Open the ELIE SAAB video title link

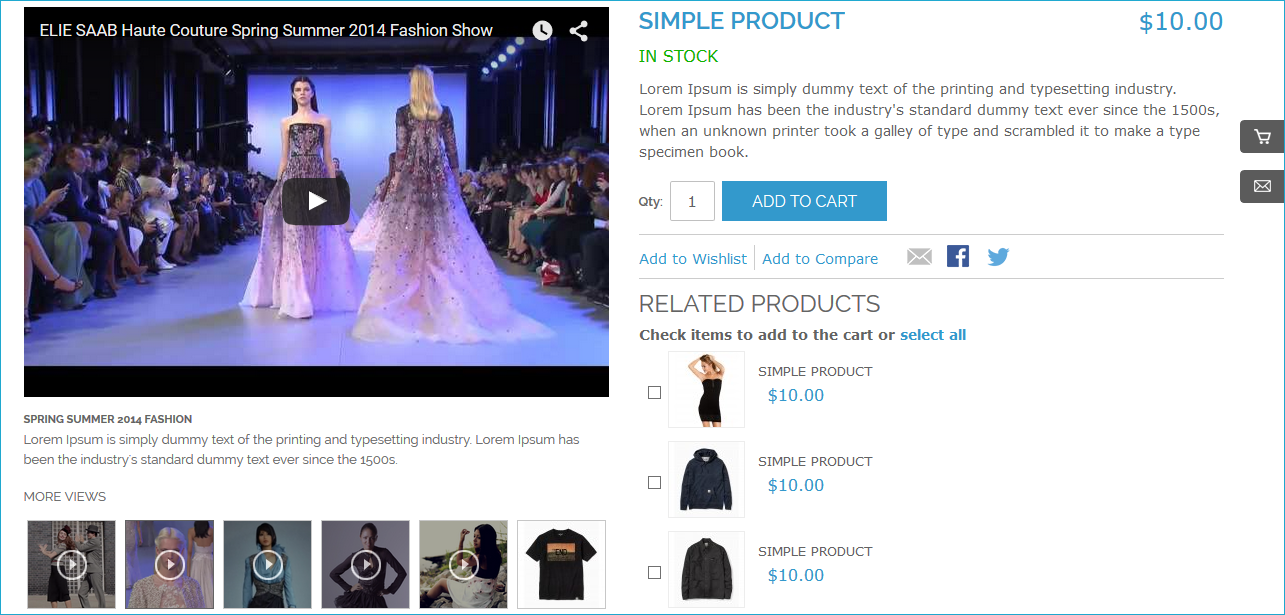[266, 30]
